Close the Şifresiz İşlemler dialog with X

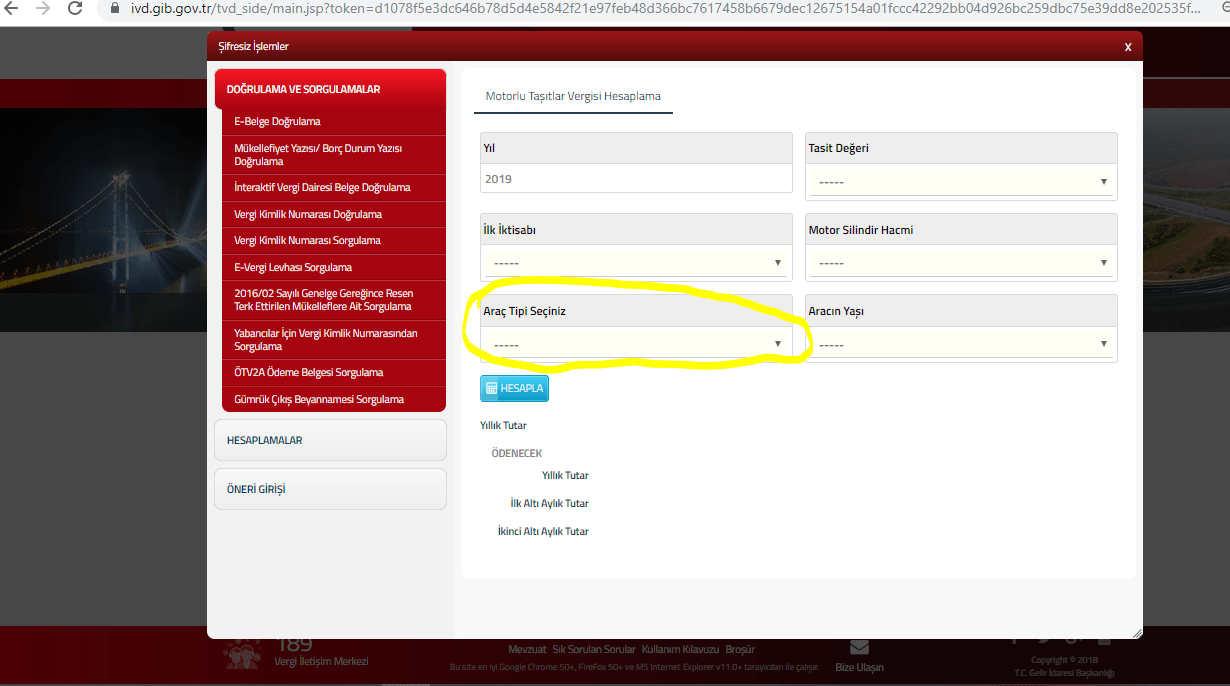coord(1127,47)
